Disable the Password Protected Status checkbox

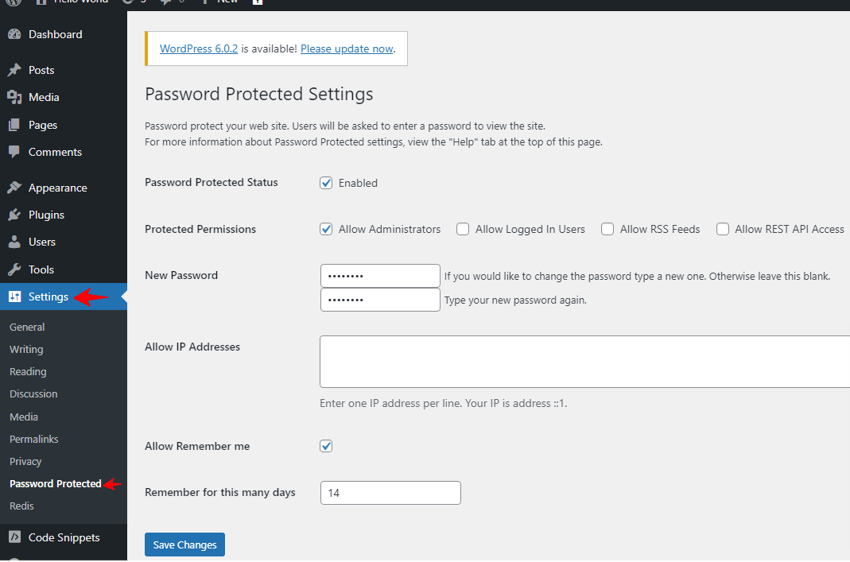tap(326, 183)
